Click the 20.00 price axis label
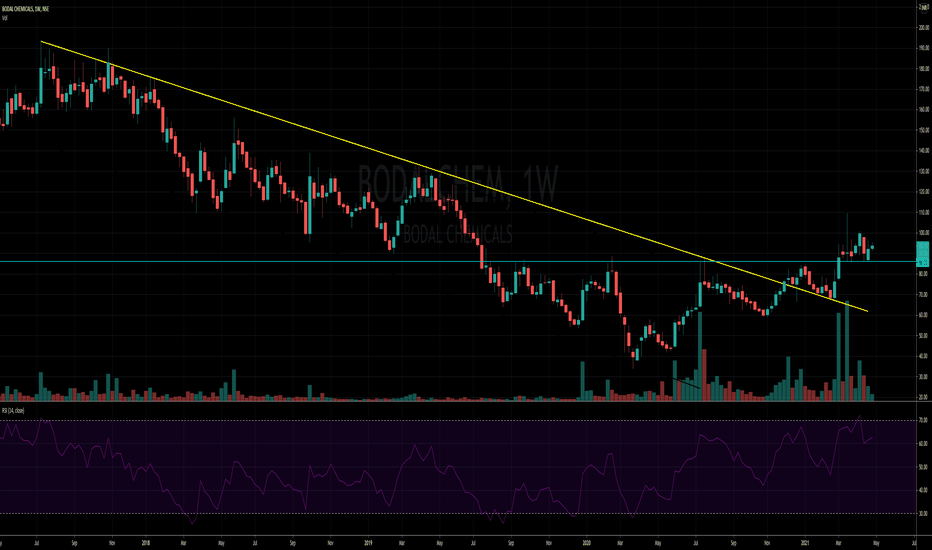The height and width of the screenshot is (550, 932). point(924,397)
